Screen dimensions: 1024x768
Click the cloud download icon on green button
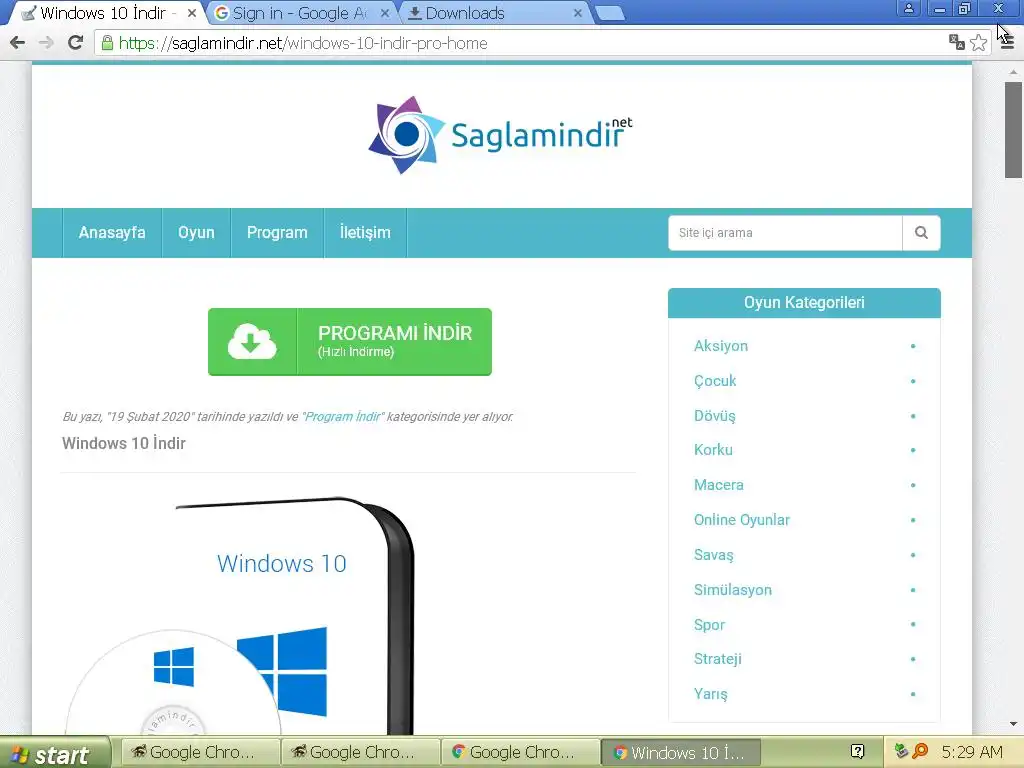coord(252,342)
